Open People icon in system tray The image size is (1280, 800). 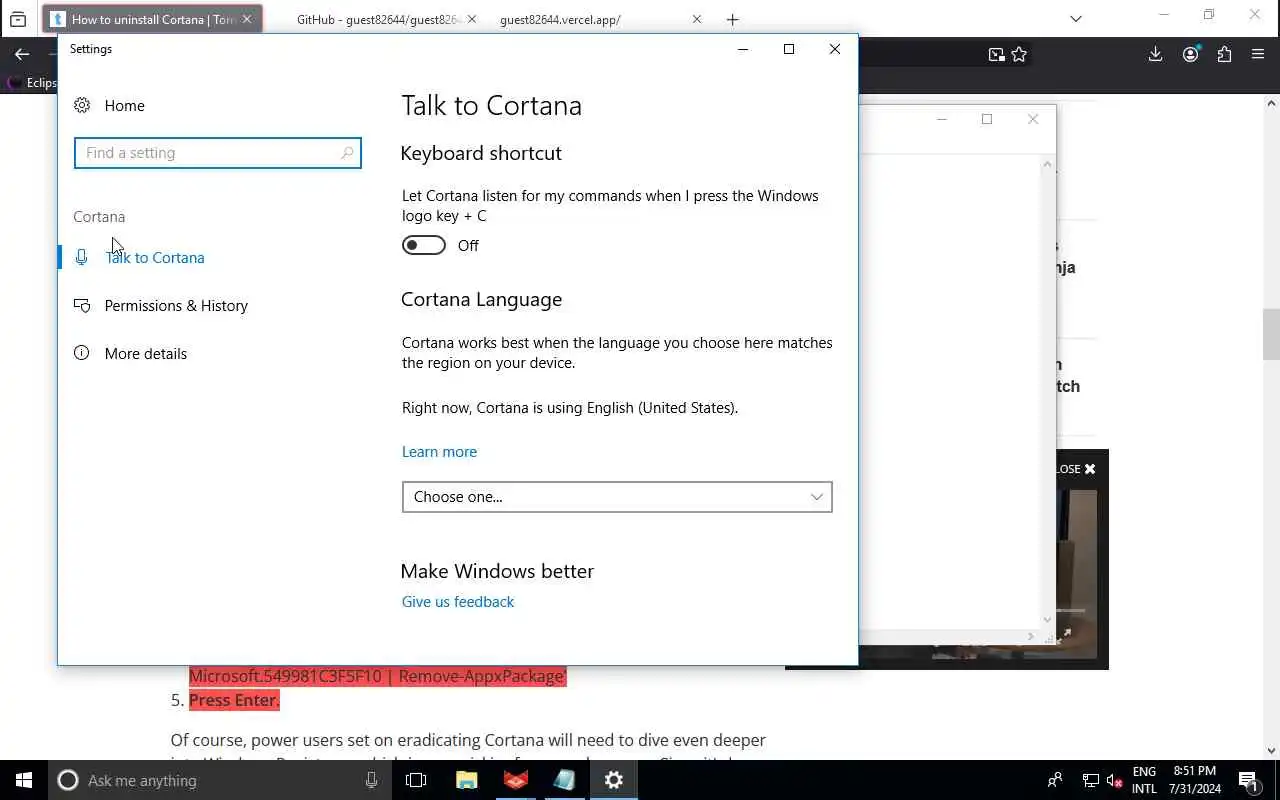pyautogui.click(x=1055, y=780)
